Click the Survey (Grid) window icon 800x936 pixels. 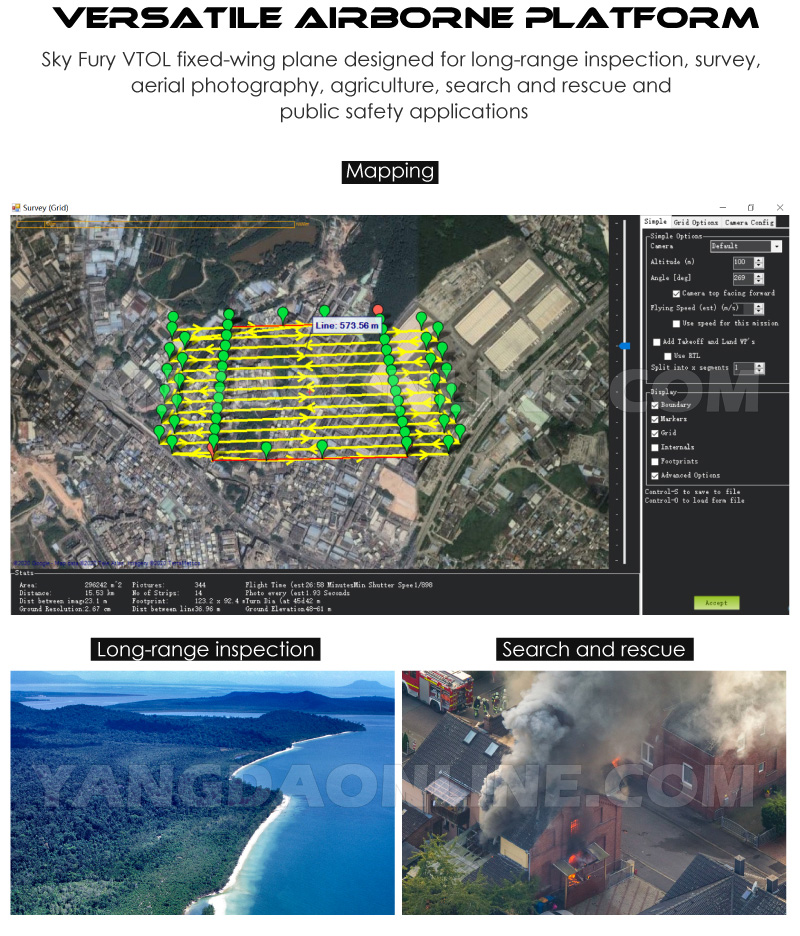point(16,207)
